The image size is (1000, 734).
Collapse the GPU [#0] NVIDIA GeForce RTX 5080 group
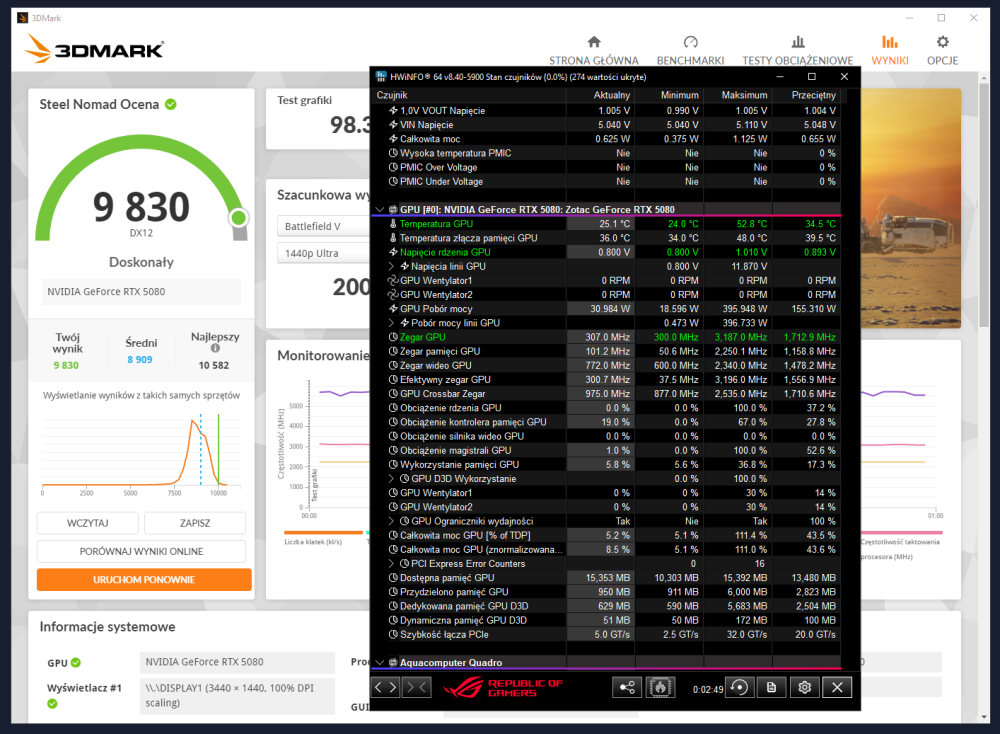[x=380, y=209]
